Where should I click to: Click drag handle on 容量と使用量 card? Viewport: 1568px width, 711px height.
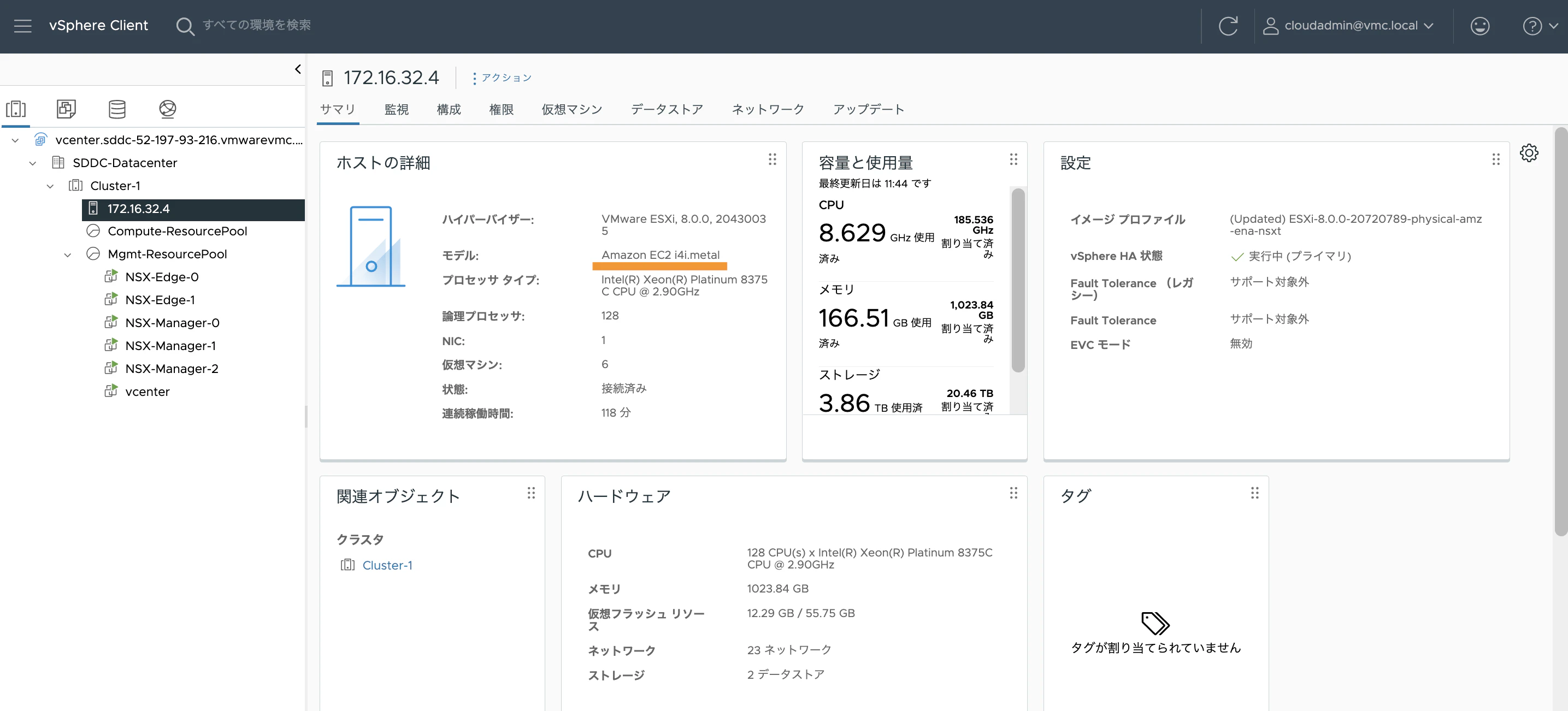[1013, 159]
